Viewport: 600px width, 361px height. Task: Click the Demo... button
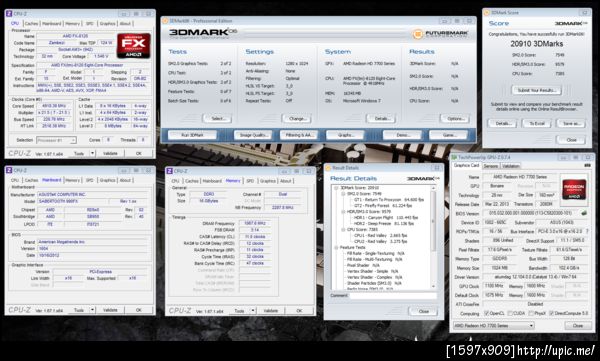[402, 135]
